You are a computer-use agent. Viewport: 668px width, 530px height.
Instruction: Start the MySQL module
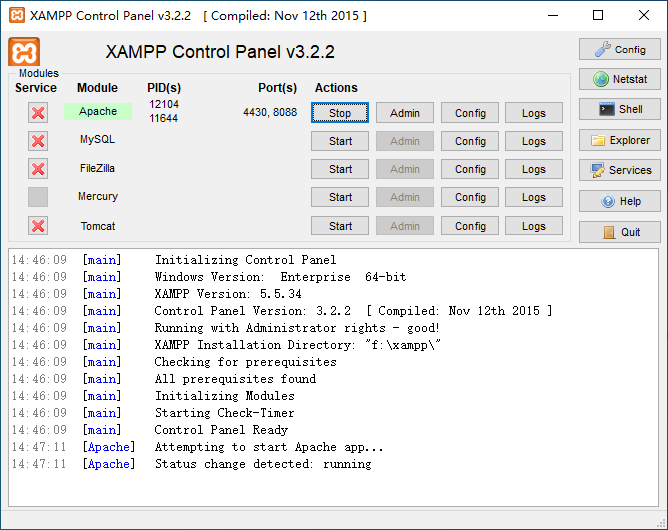click(340, 141)
